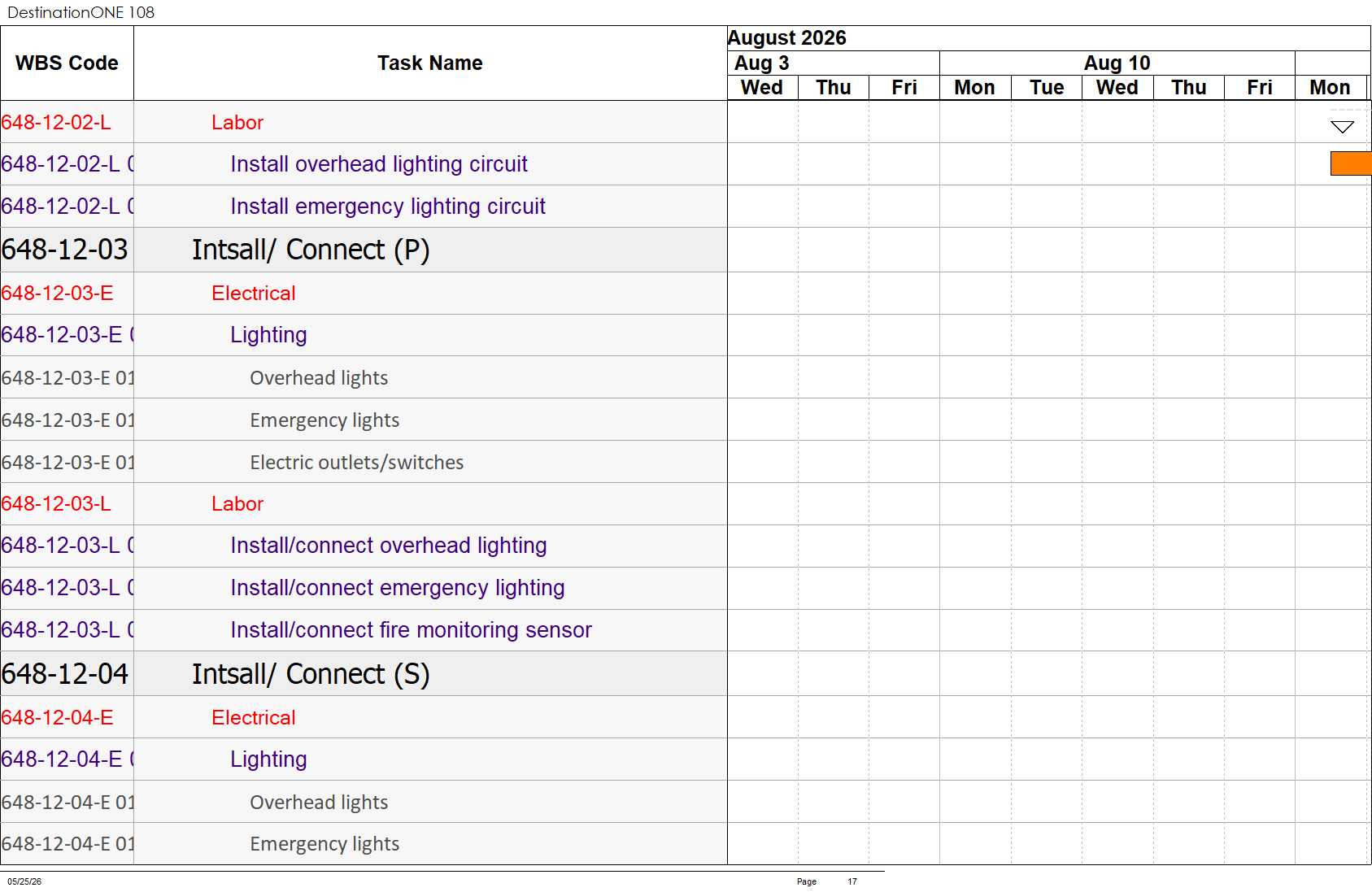Select the August 2026 month header
1372x892 pixels.
(x=786, y=38)
